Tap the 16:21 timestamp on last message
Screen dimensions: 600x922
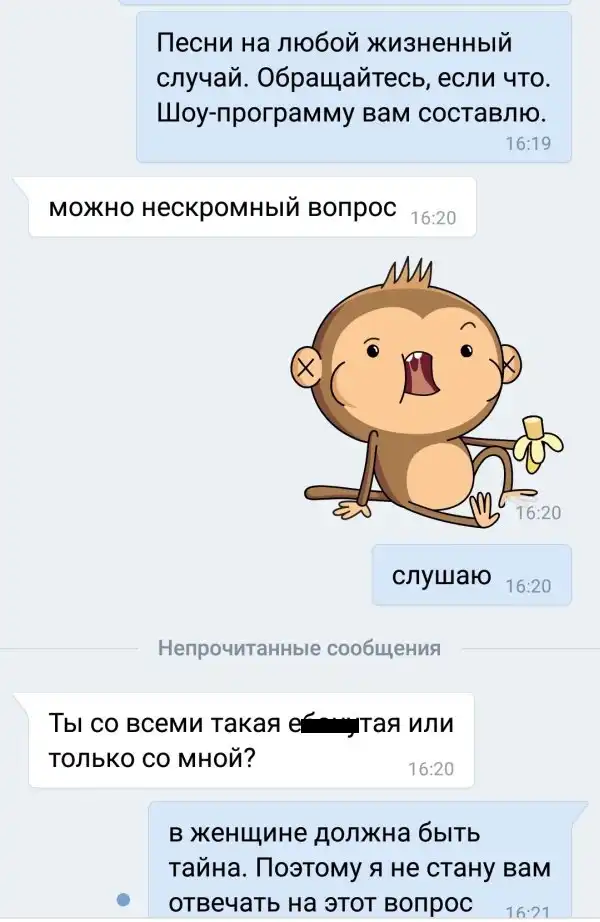coord(528,913)
